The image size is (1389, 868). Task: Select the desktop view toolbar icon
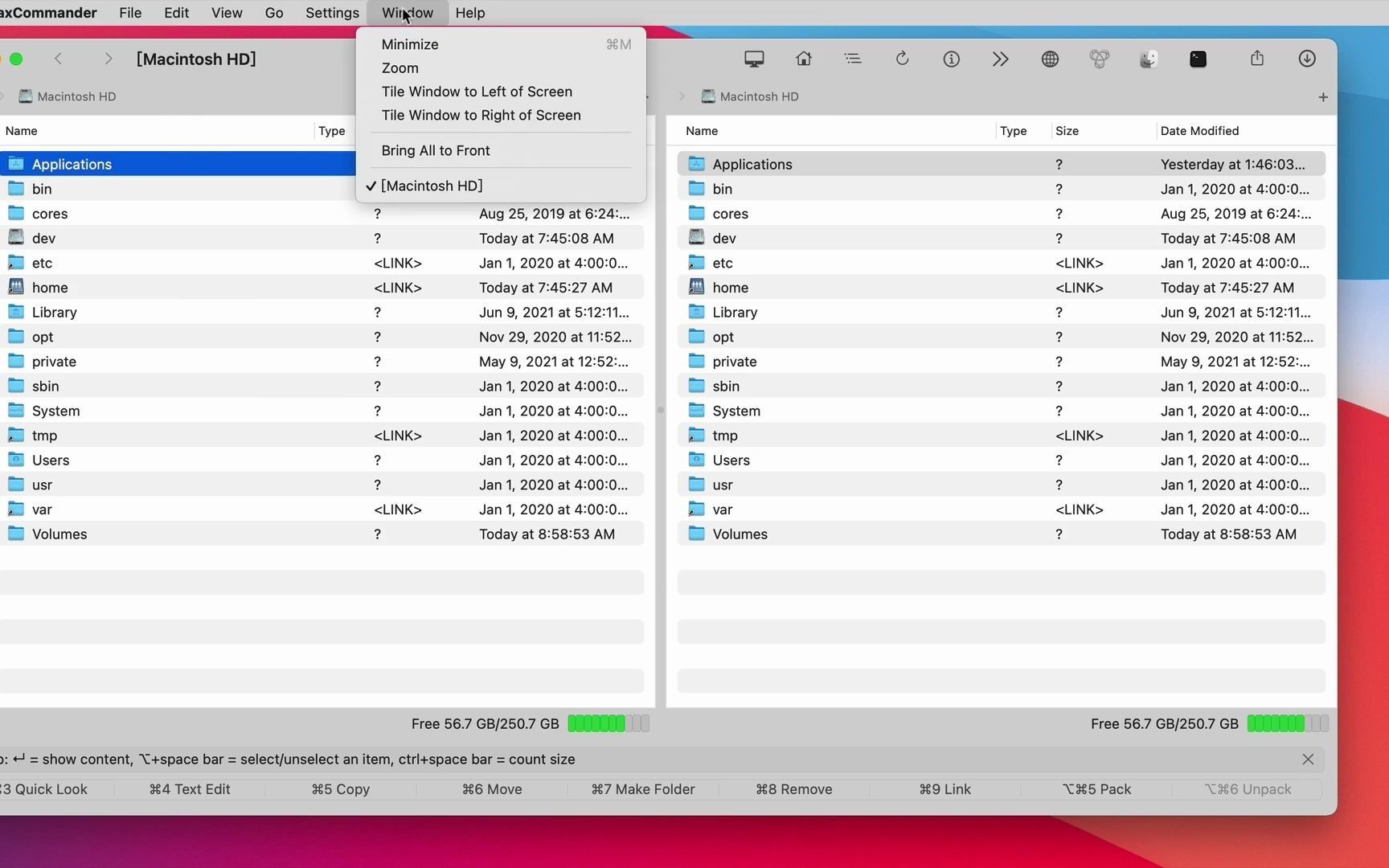(x=753, y=59)
